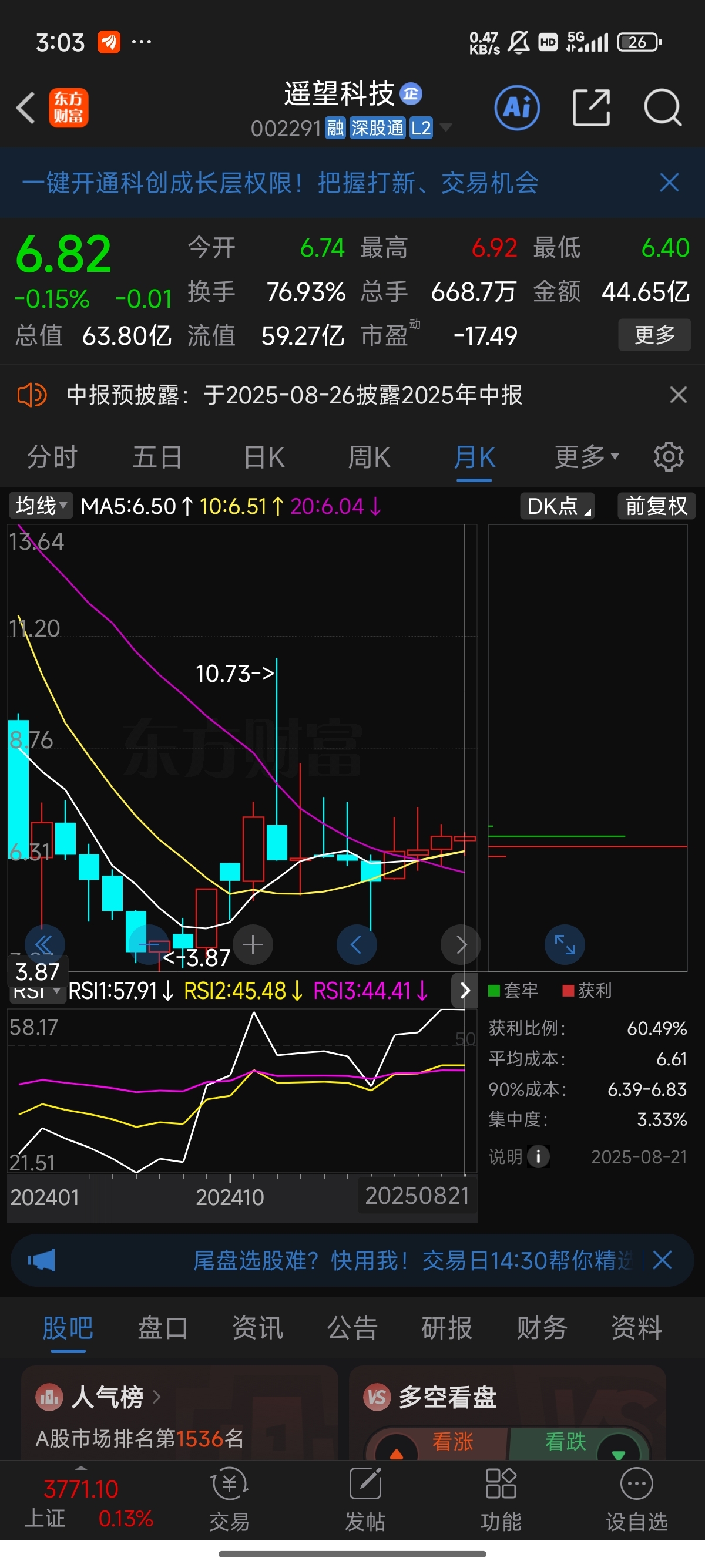Move chart cursor right one candle
The image size is (705, 1568).
(461, 945)
